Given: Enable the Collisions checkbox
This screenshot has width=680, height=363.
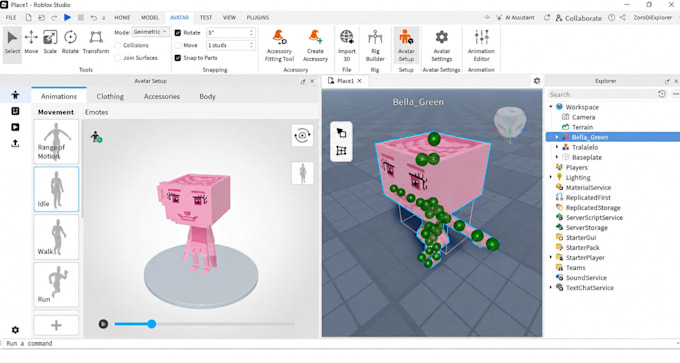Looking at the screenshot, I should (x=118, y=45).
